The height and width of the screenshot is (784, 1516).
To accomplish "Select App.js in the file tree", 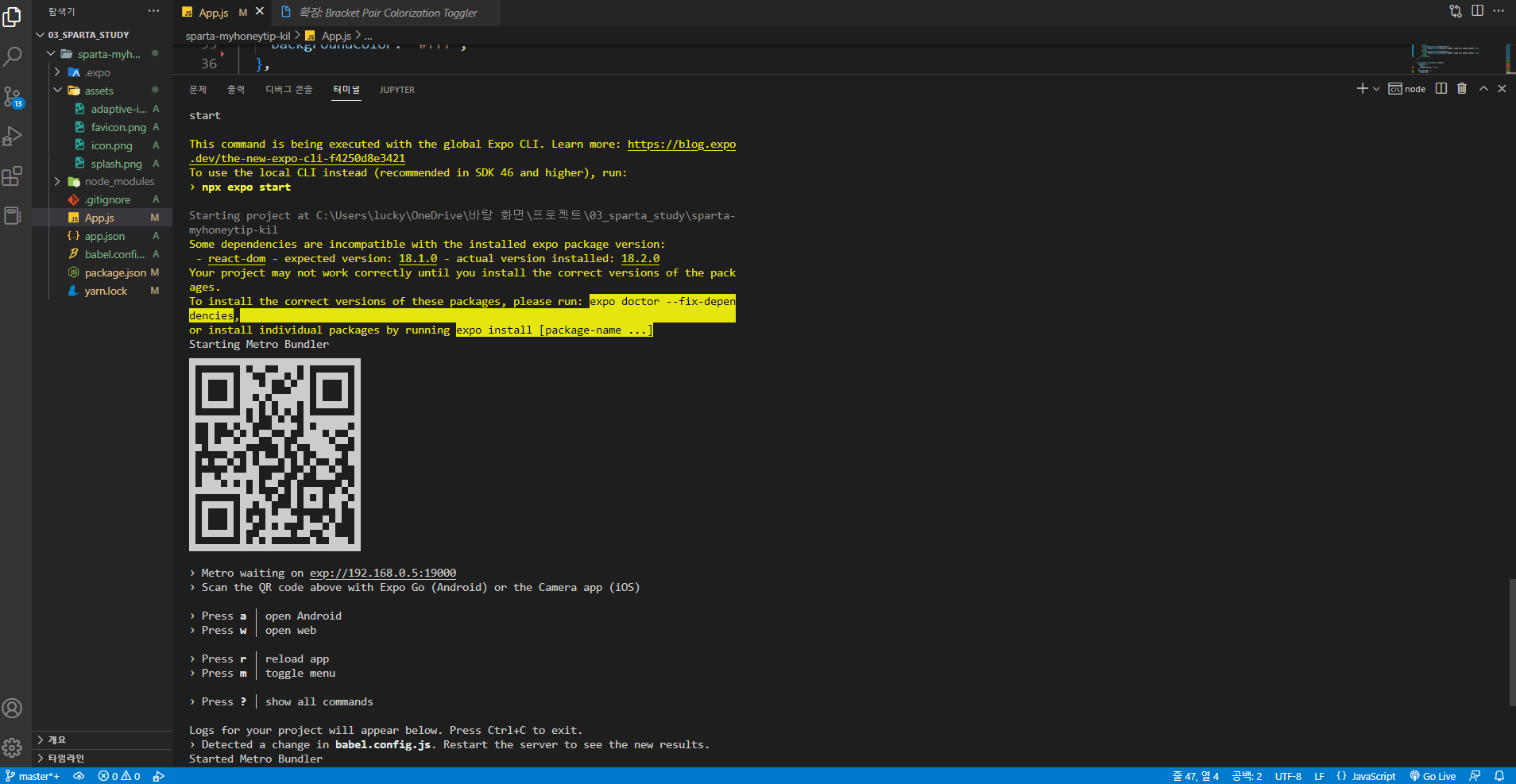I will [x=102, y=218].
